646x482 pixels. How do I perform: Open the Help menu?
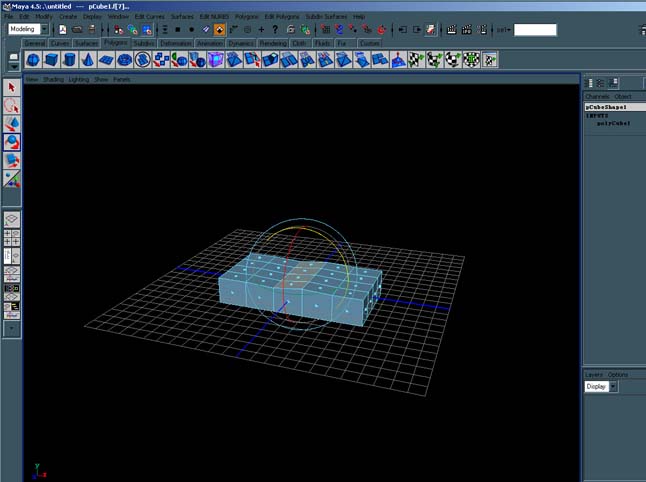[359, 16]
